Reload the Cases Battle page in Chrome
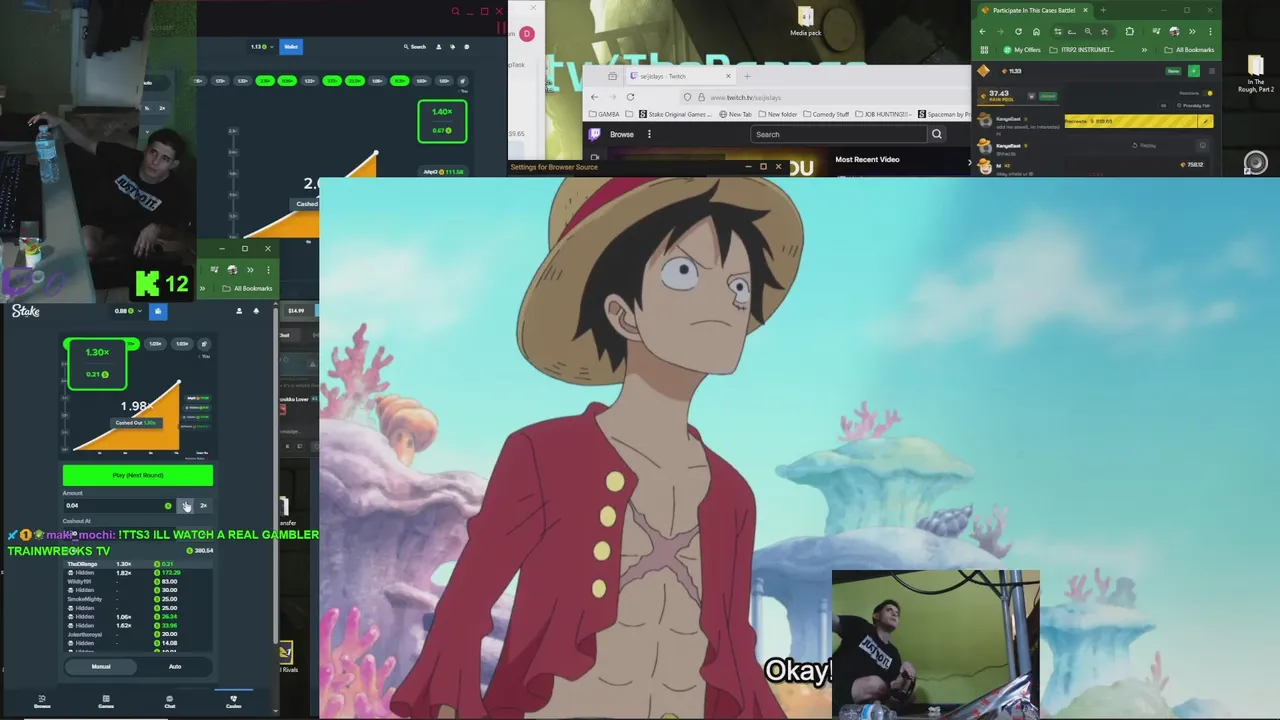This screenshot has height=720, width=1280. (1018, 31)
